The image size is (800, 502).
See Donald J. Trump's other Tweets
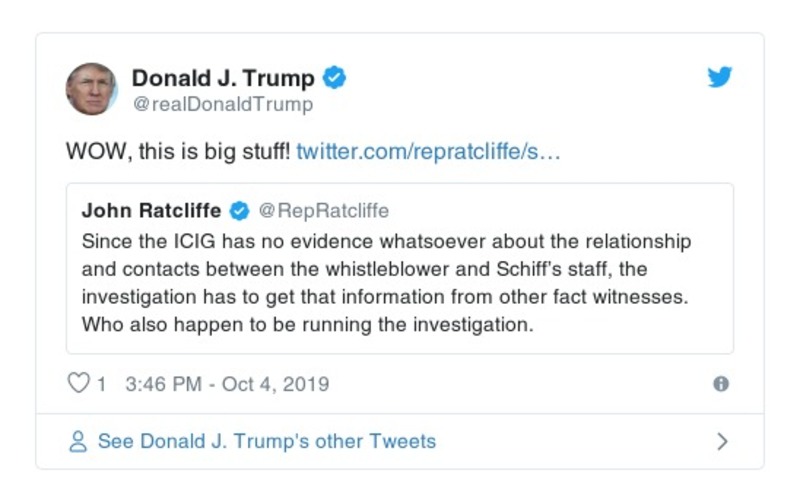tap(266, 441)
